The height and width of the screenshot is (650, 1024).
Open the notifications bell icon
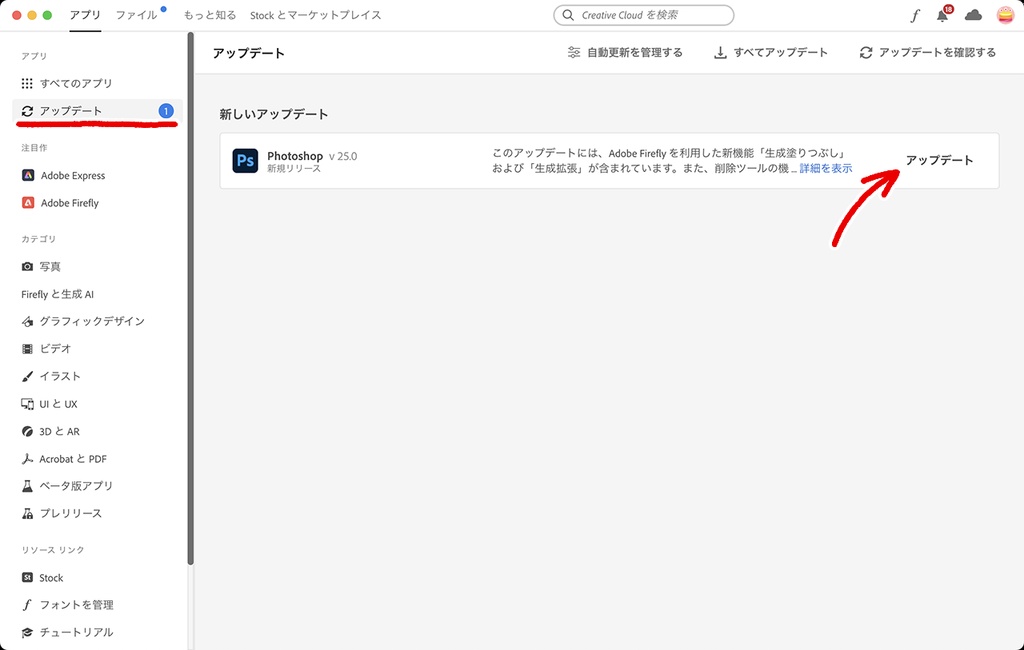942,16
